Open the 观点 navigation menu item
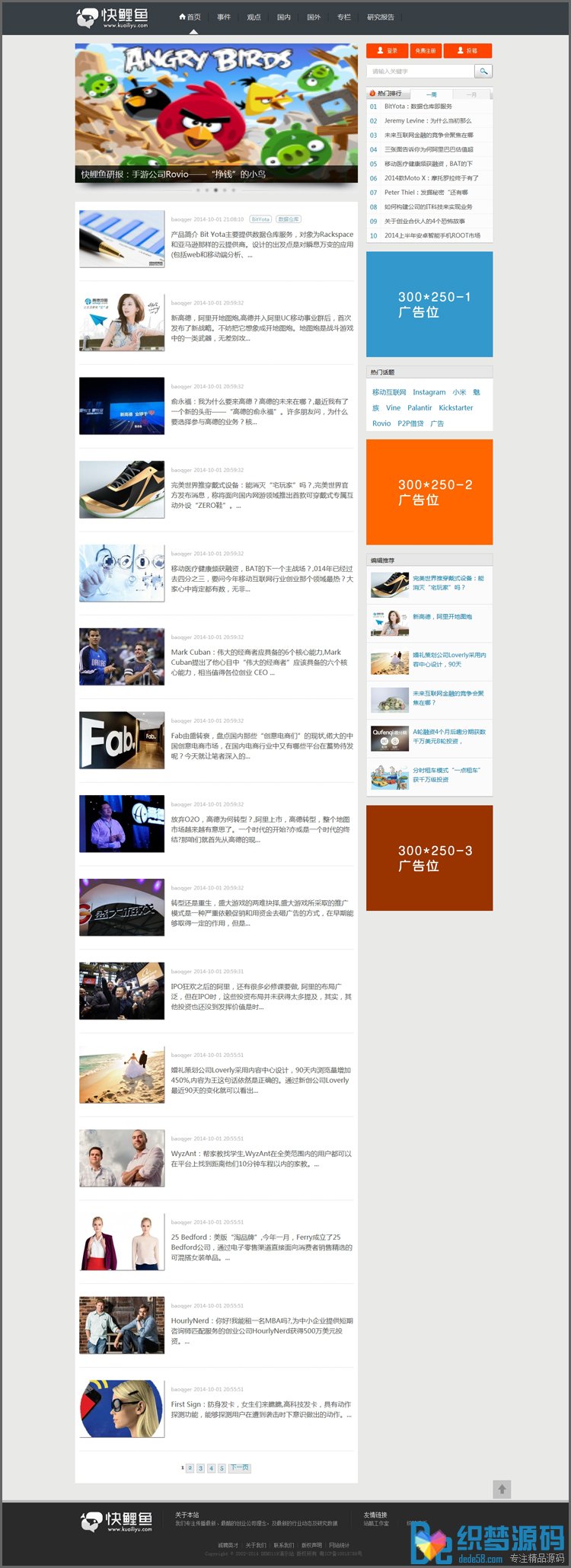 (254, 17)
